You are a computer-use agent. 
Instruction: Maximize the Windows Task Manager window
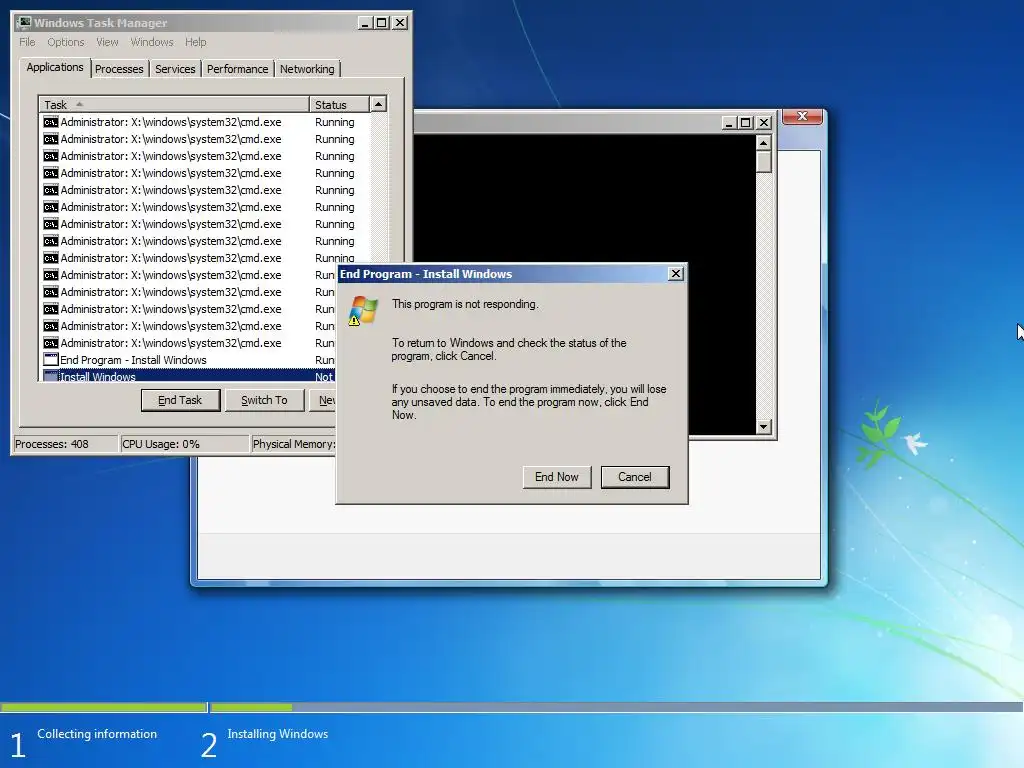(381, 23)
